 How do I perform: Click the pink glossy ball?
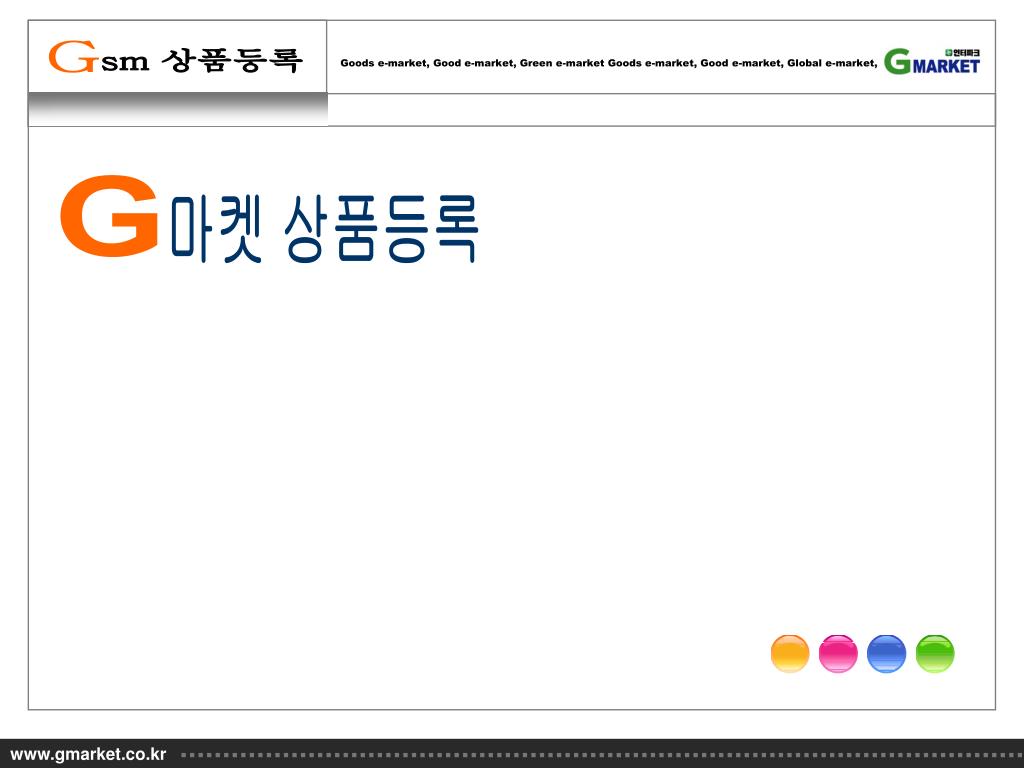838,653
